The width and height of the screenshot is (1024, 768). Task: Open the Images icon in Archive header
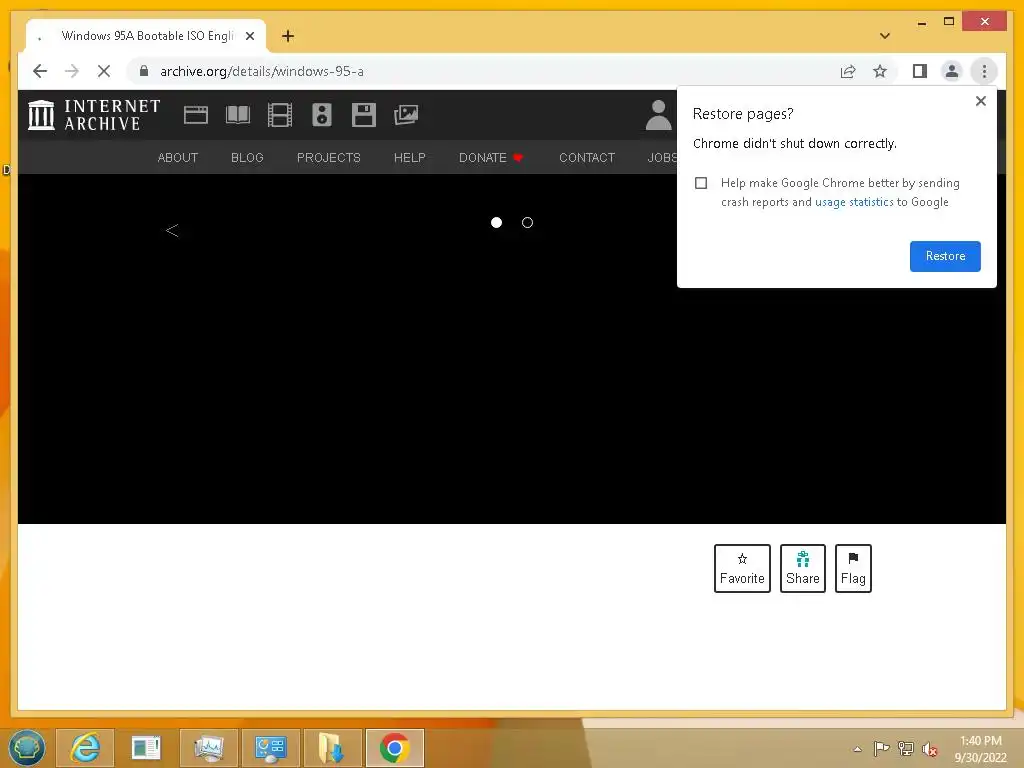[x=406, y=115]
